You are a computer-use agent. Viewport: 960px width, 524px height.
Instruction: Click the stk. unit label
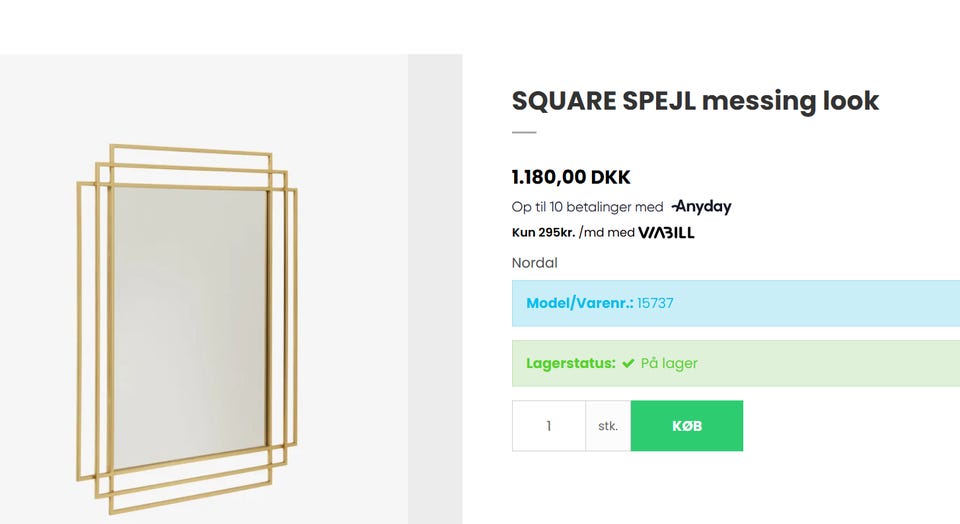click(608, 426)
